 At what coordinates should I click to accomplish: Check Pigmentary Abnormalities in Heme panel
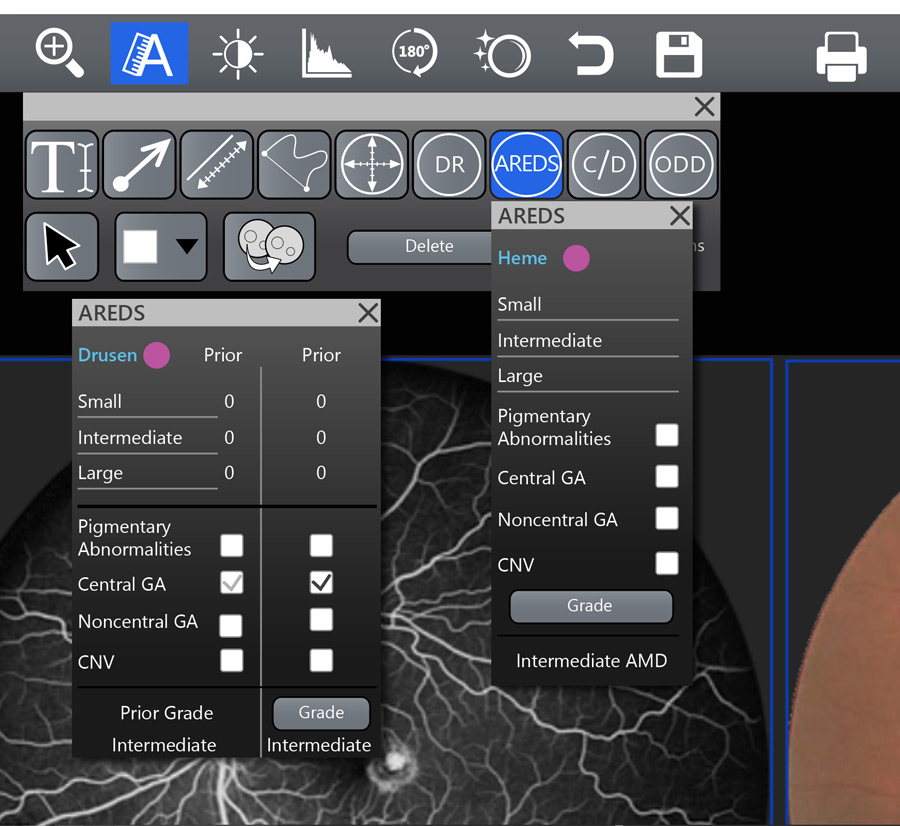666,435
